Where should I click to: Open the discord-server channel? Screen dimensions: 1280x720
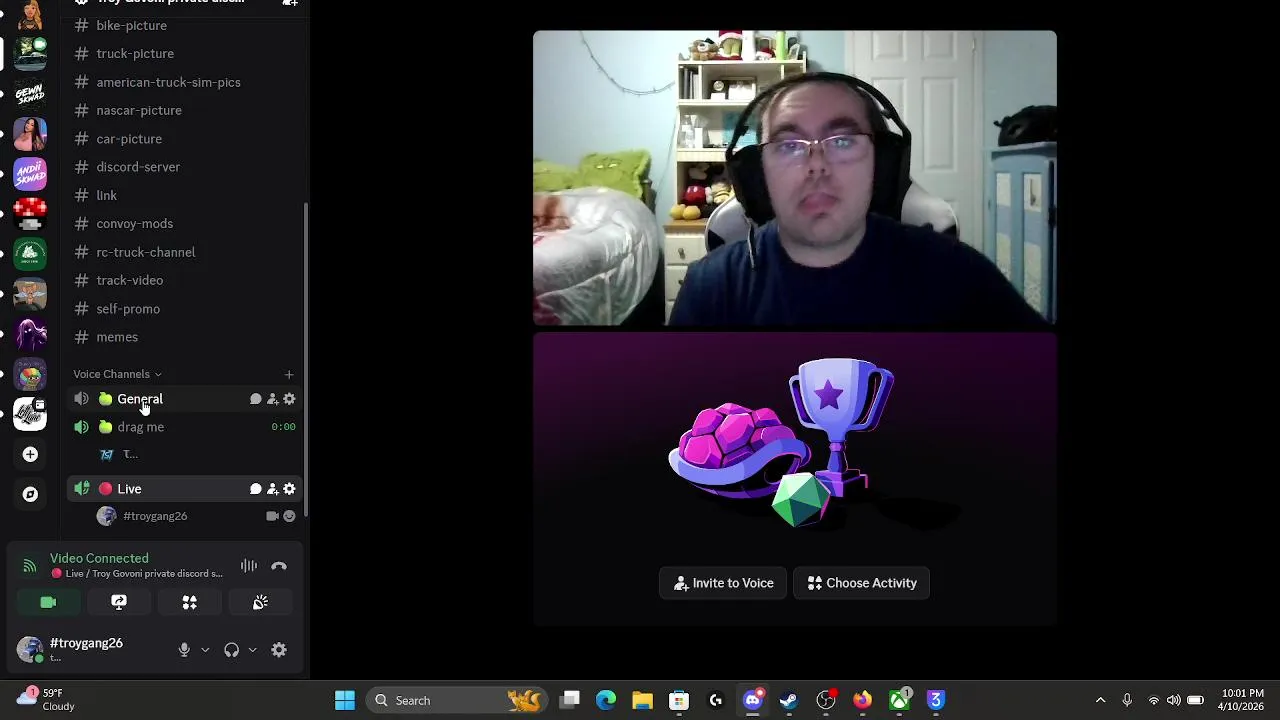pos(138,167)
